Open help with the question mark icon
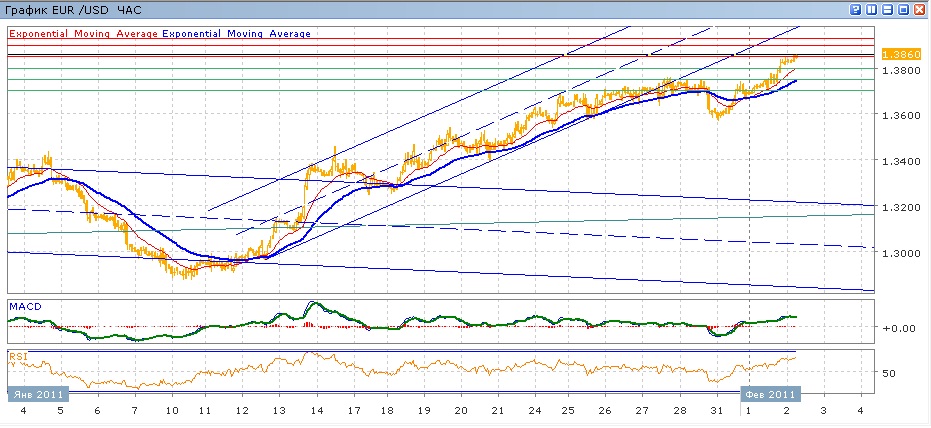Viewport: 931px width, 428px height. [x=856, y=9]
